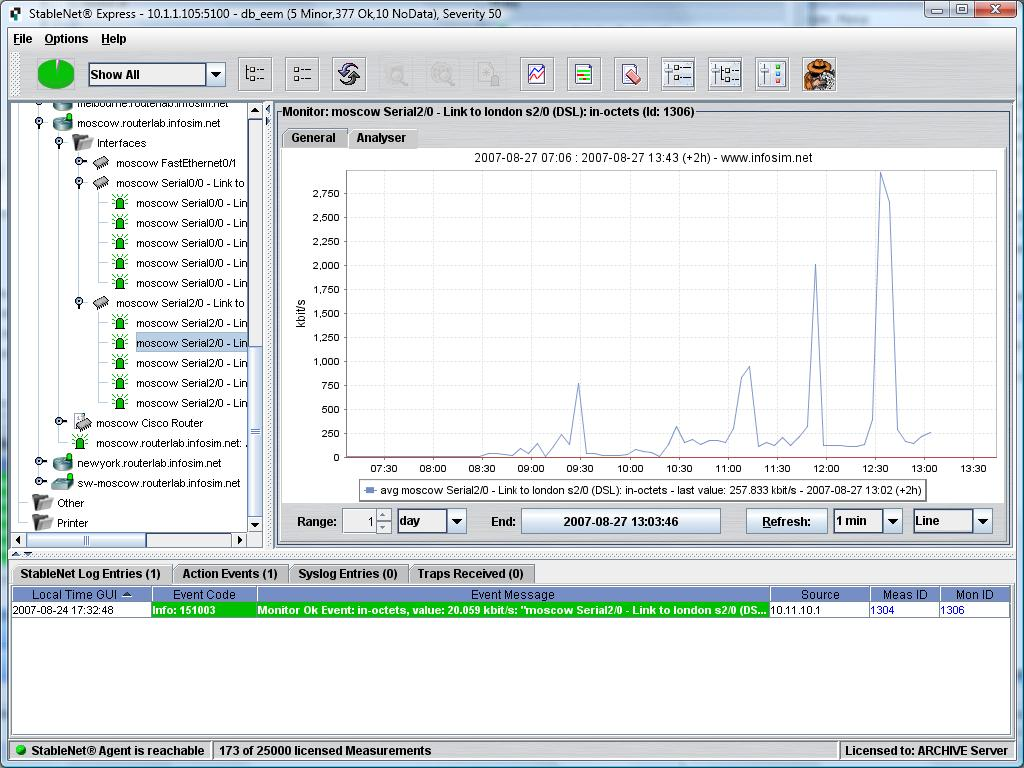Click the green pie chart status icon
The height and width of the screenshot is (768, 1024).
[56, 74]
